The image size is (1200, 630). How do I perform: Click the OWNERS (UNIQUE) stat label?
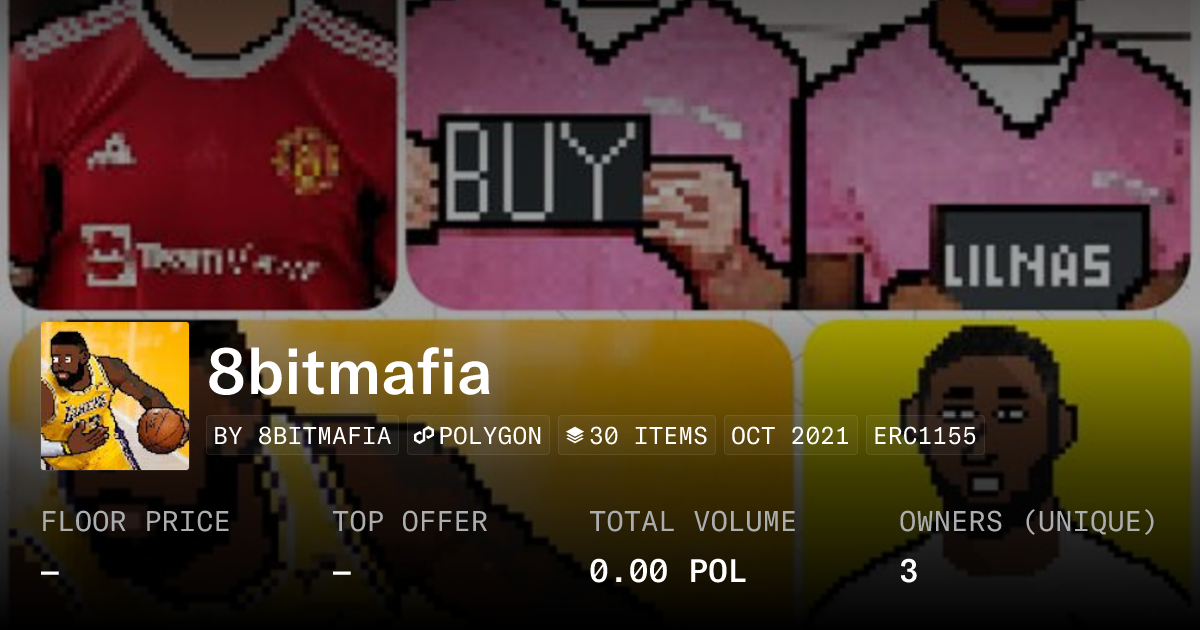click(1028, 522)
